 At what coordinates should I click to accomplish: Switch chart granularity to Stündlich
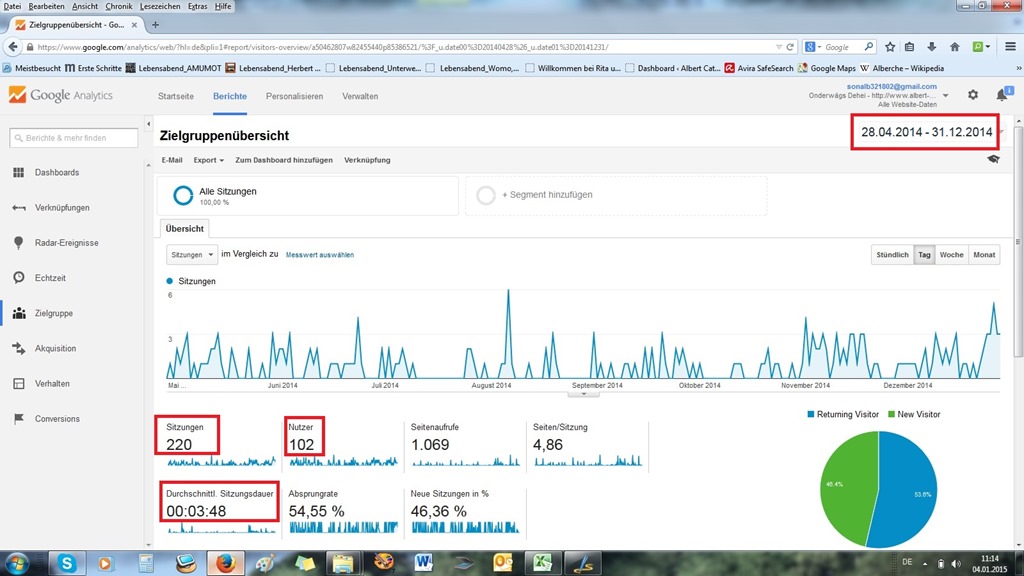(x=892, y=255)
